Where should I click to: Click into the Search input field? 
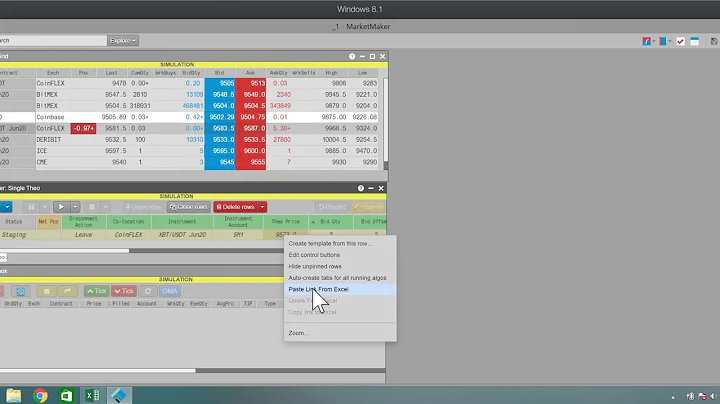(x=53, y=40)
